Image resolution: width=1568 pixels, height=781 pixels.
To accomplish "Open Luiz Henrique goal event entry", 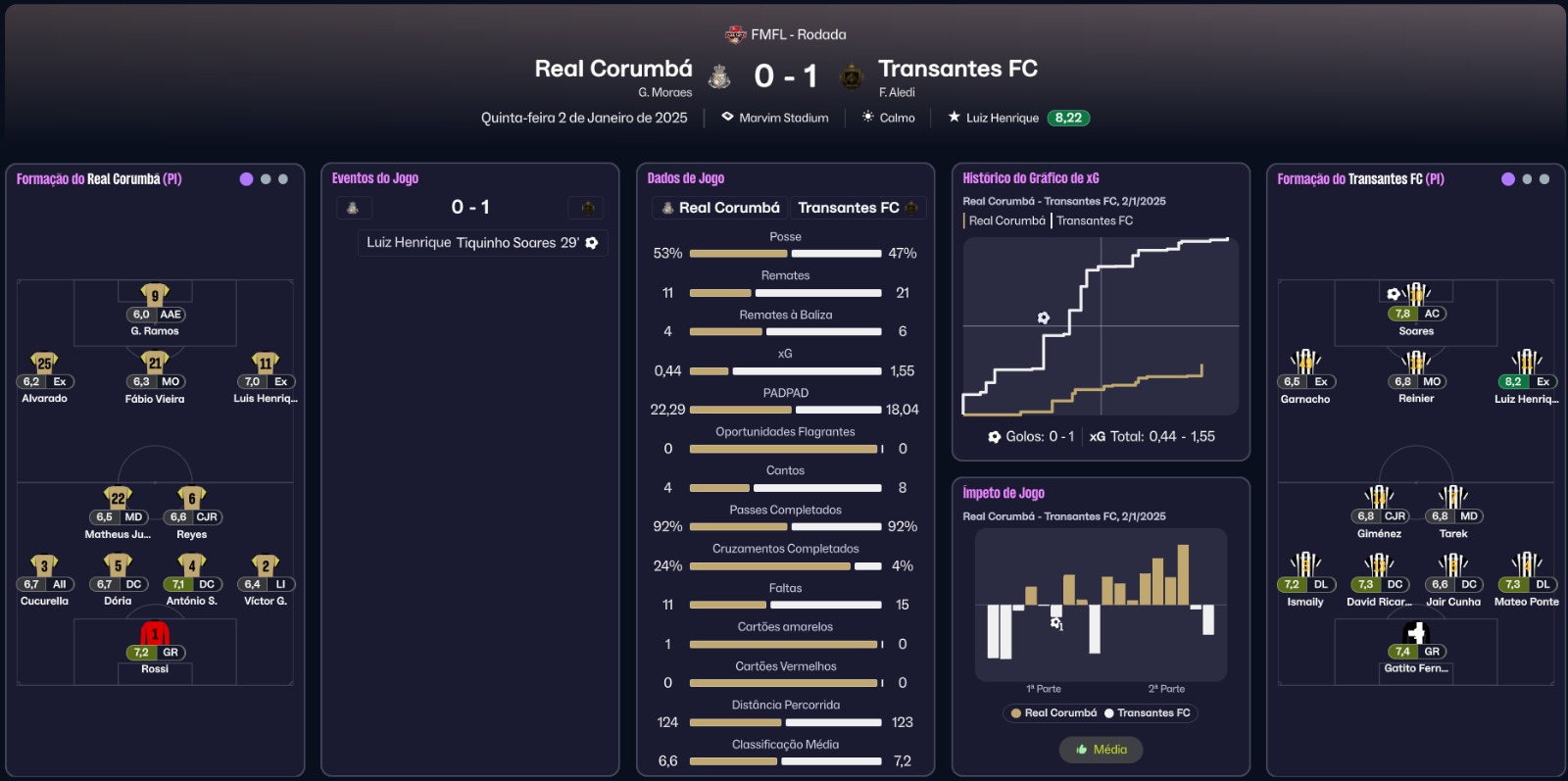I will [x=481, y=243].
